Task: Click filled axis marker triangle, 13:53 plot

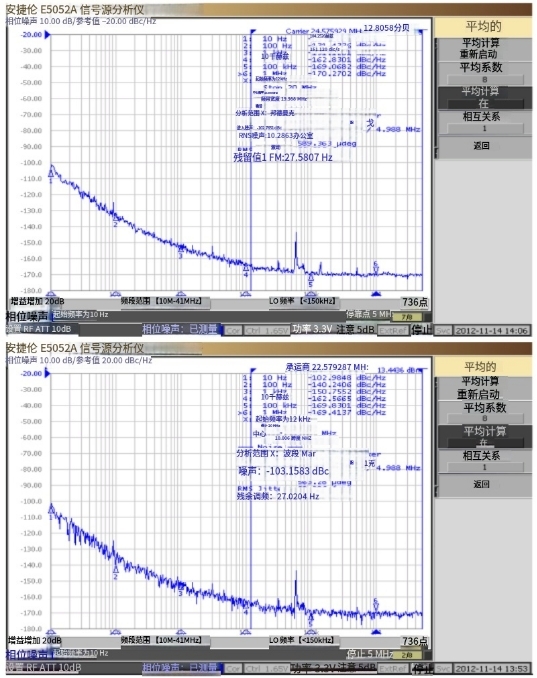Action: coord(376,632)
